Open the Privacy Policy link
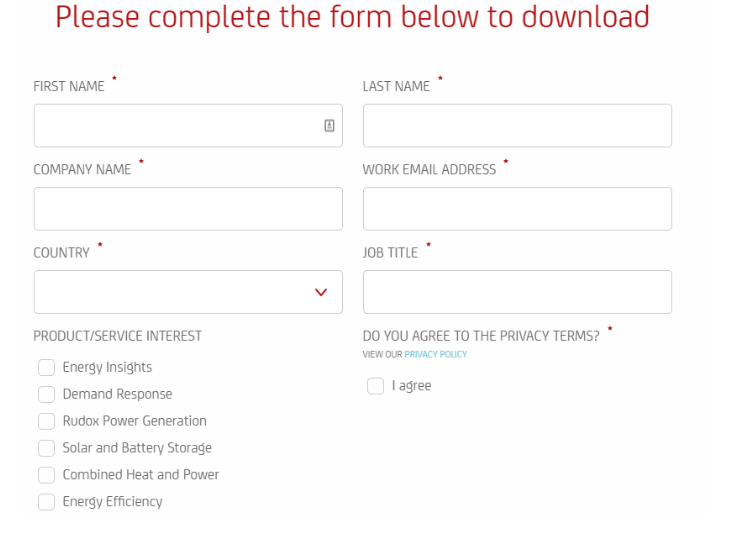 pos(436,354)
